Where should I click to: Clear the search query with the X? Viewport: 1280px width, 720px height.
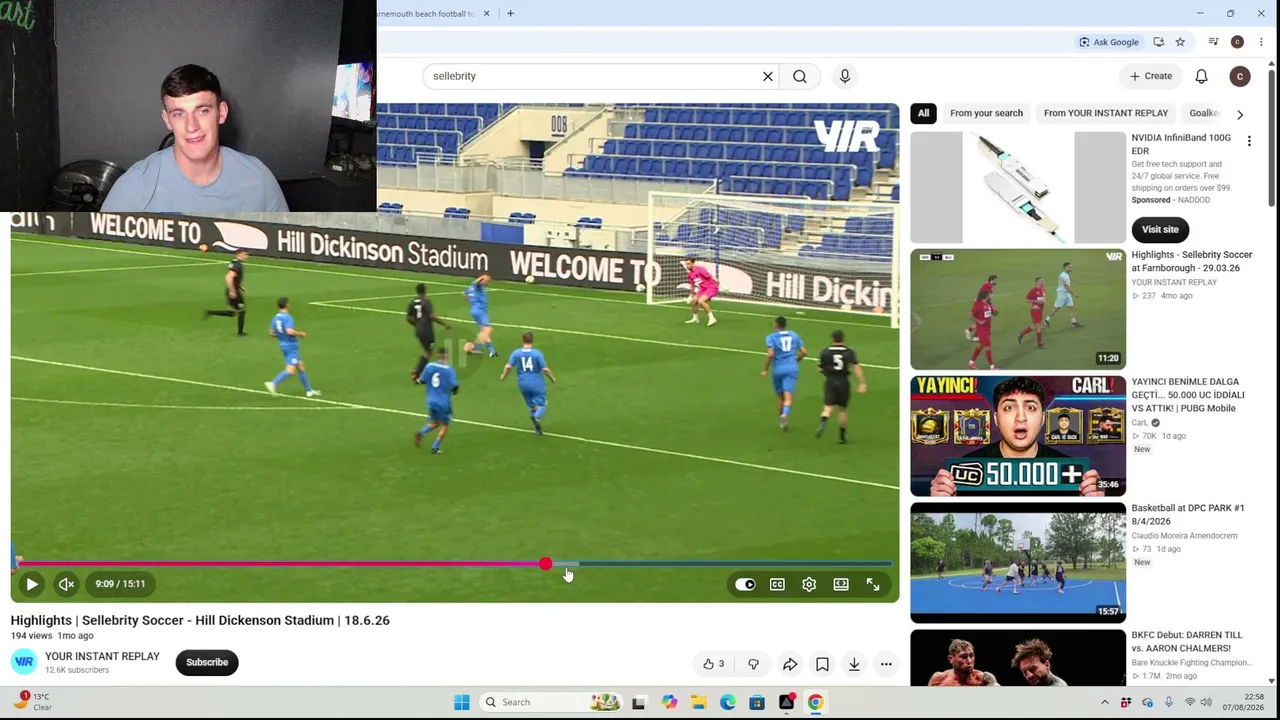tap(768, 76)
